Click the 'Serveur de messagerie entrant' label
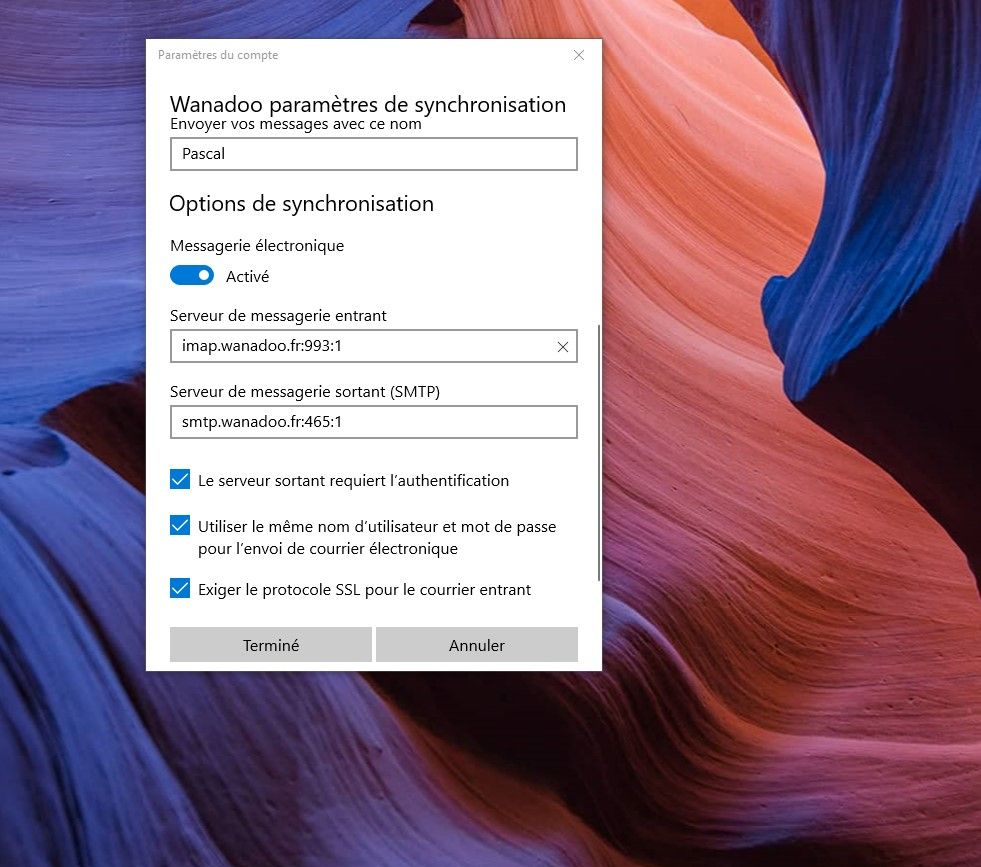The image size is (981, 867). pos(278,315)
